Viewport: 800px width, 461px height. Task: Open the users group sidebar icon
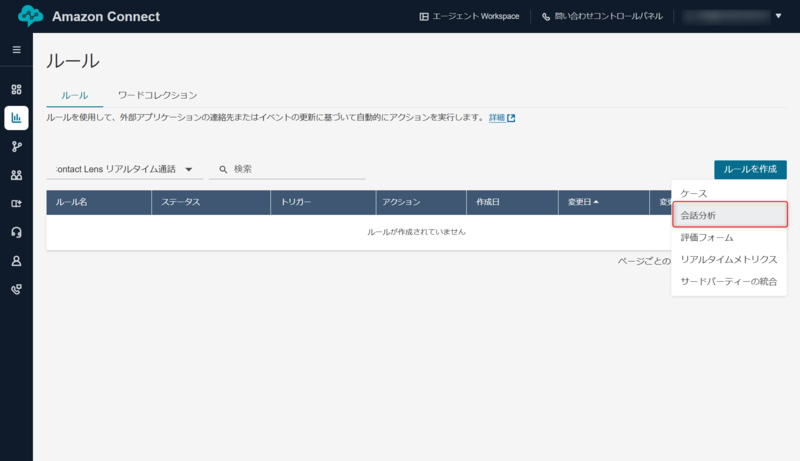click(16, 175)
